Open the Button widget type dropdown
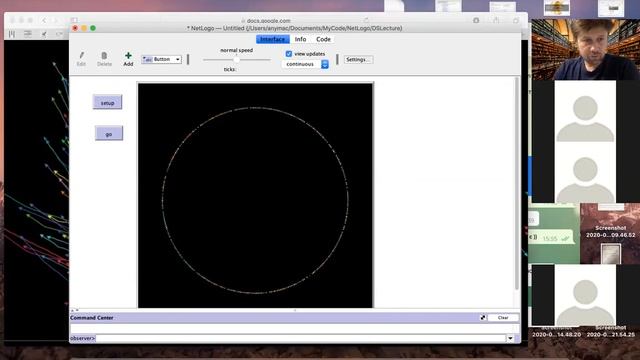The height and width of the screenshot is (360, 640). tap(162, 60)
